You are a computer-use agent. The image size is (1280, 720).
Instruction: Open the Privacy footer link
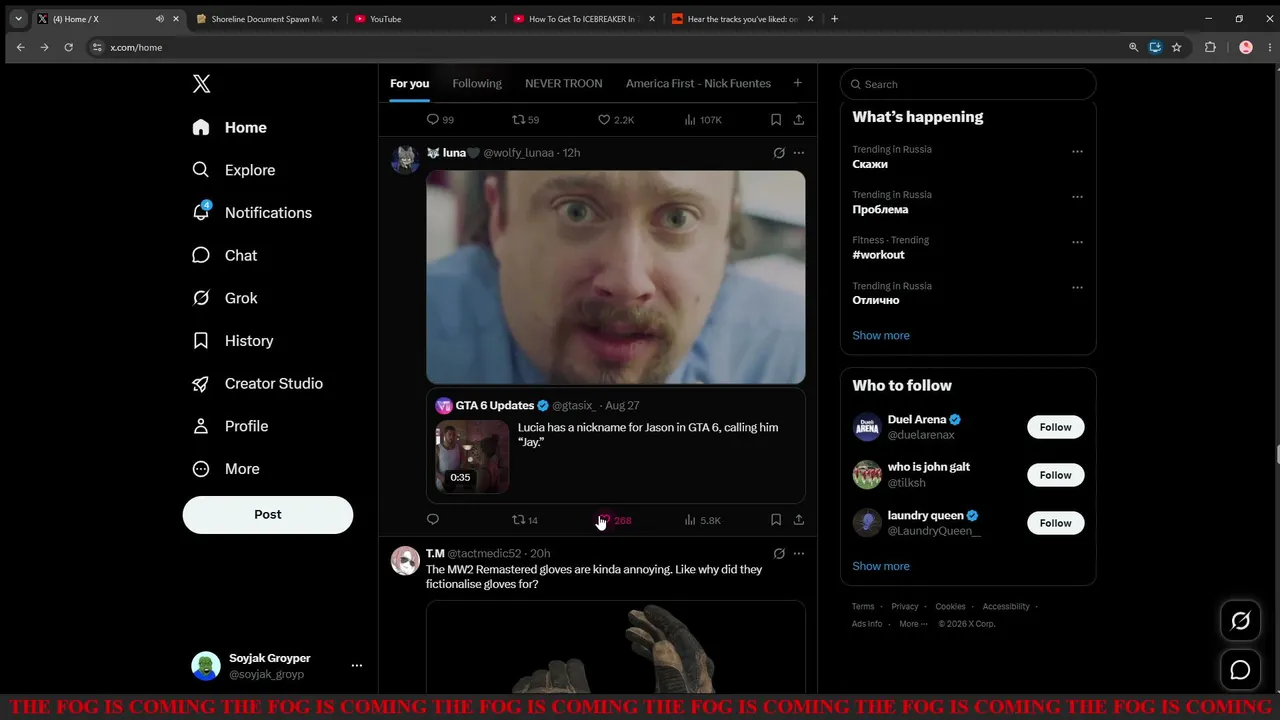905,607
